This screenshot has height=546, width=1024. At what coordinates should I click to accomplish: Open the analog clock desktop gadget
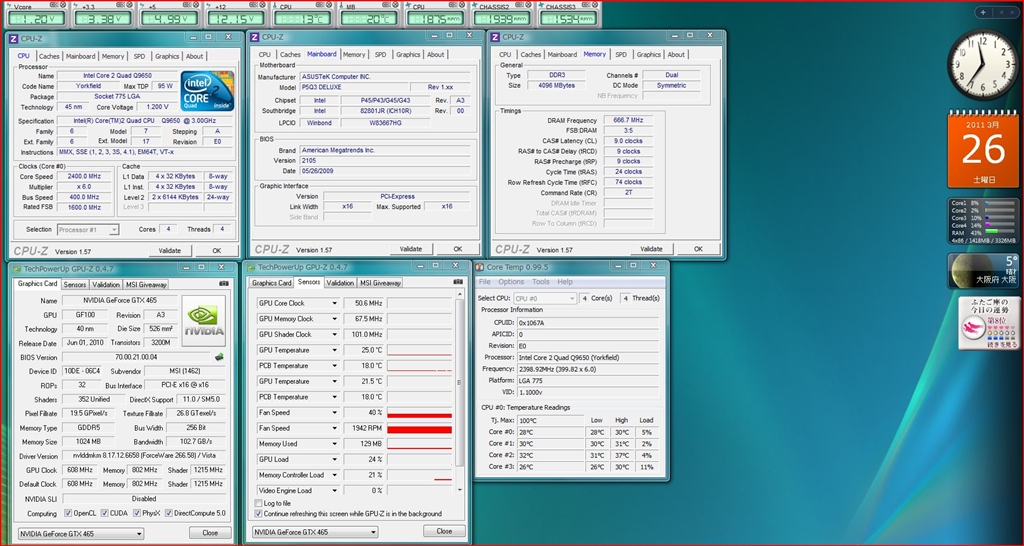(x=981, y=65)
